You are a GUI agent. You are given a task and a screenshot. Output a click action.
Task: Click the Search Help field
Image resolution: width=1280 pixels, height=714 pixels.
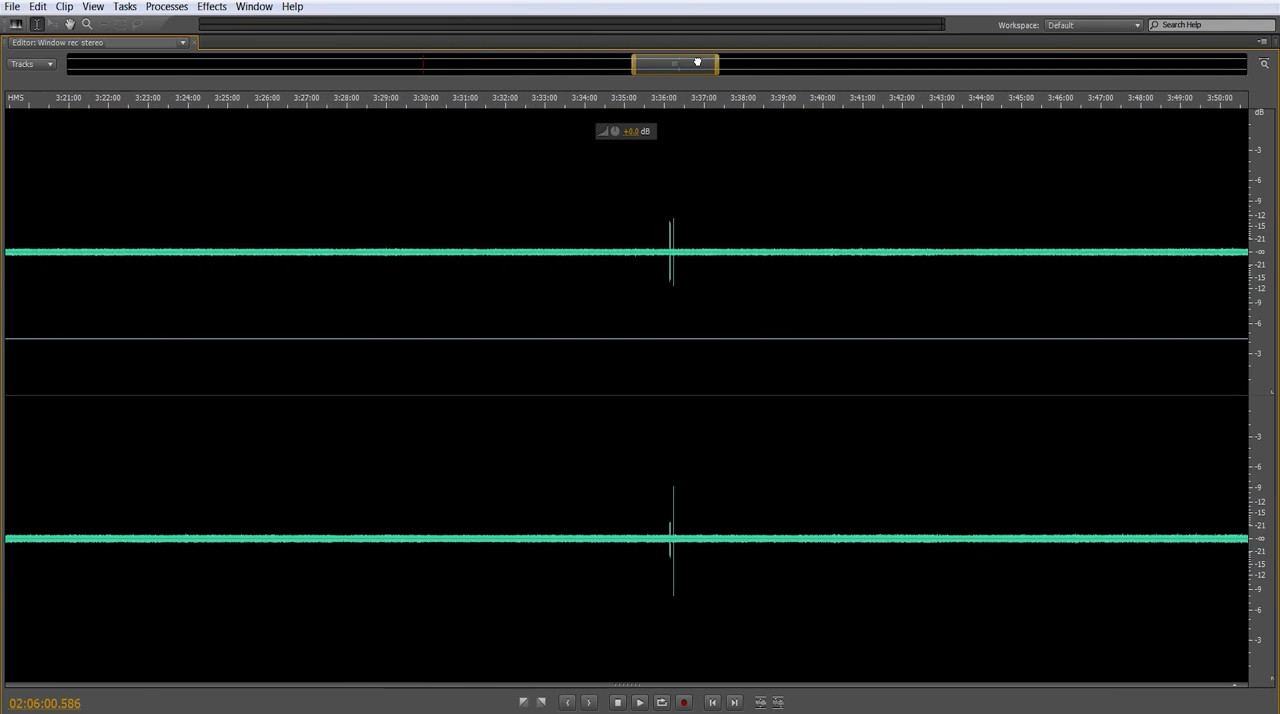click(1210, 25)
